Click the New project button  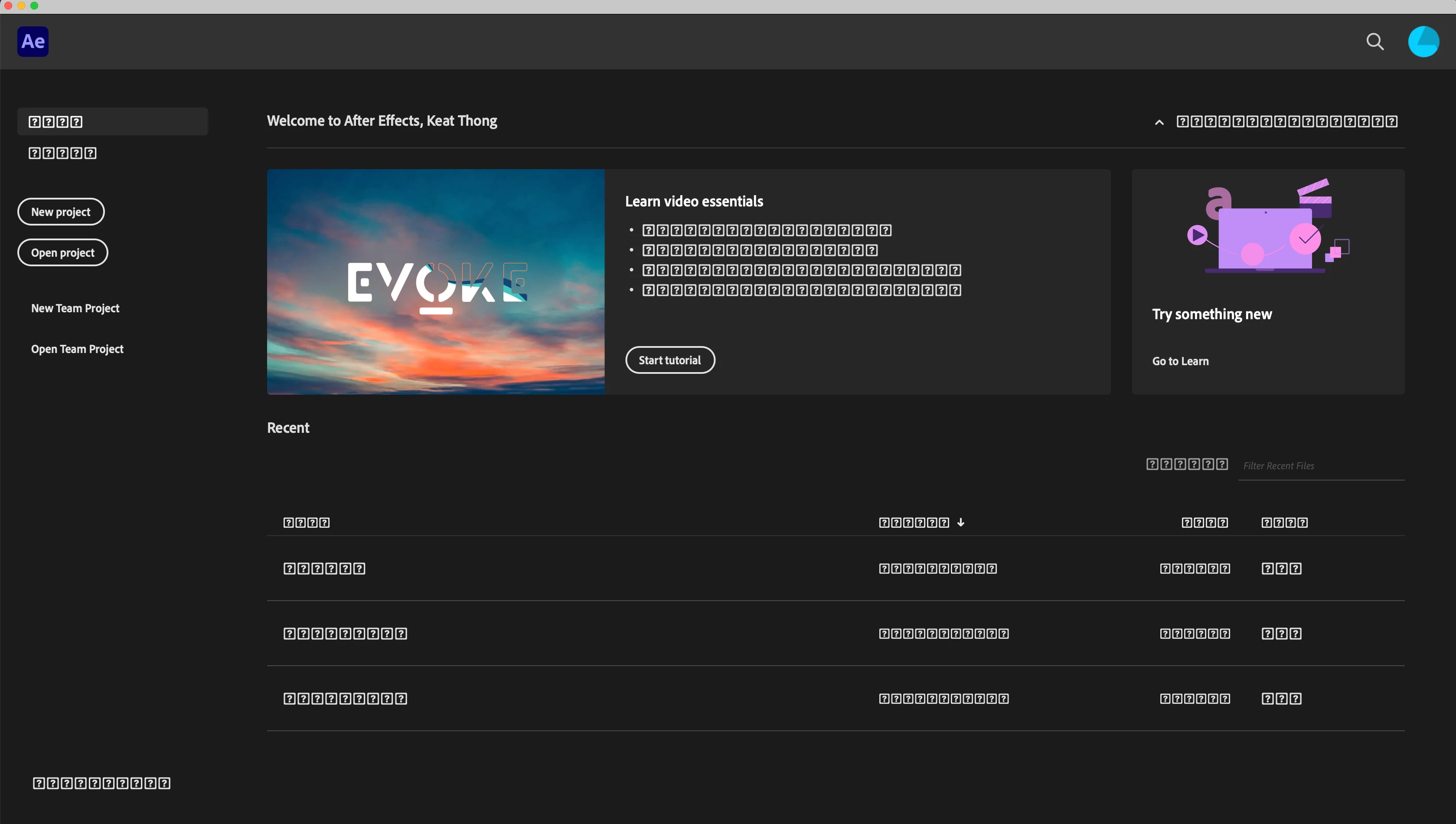pos(61,212)
